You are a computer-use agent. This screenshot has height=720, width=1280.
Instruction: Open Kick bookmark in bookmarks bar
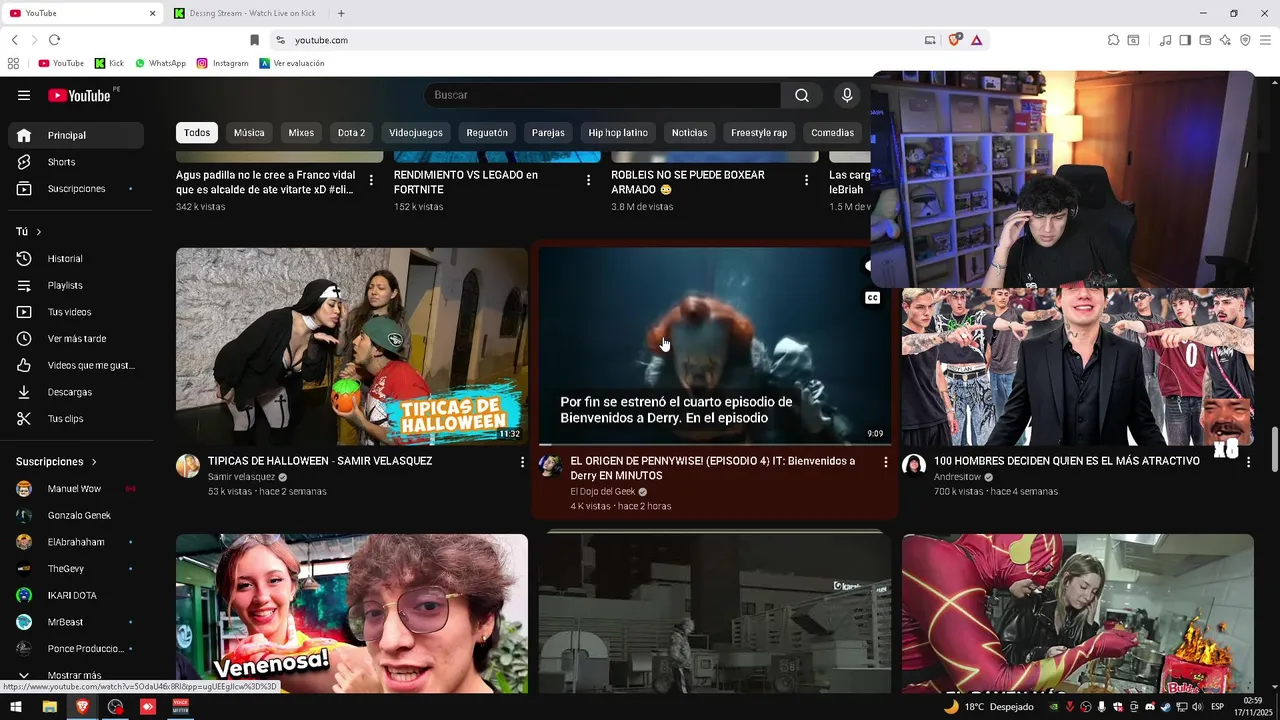click(x=109, y=63)
